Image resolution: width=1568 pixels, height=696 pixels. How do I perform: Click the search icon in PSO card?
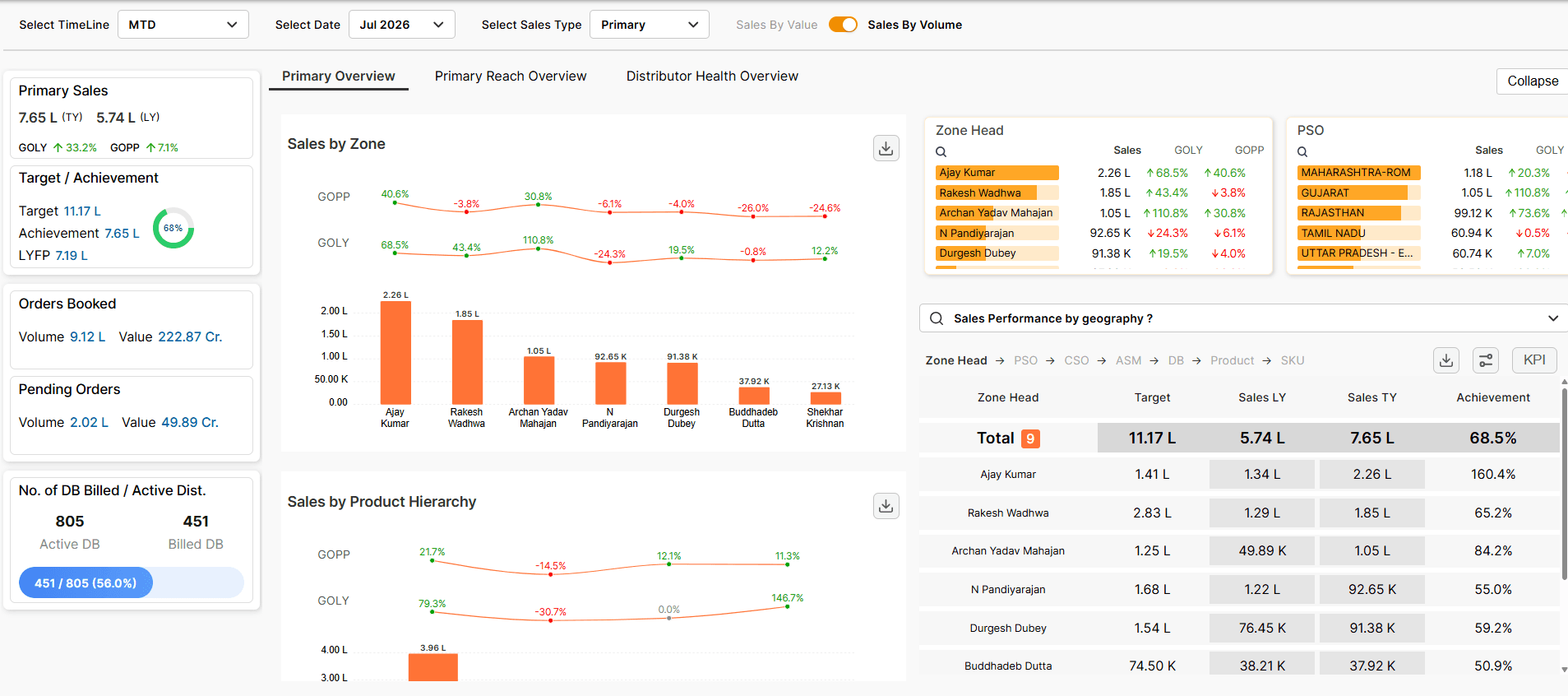(1302, 151)
